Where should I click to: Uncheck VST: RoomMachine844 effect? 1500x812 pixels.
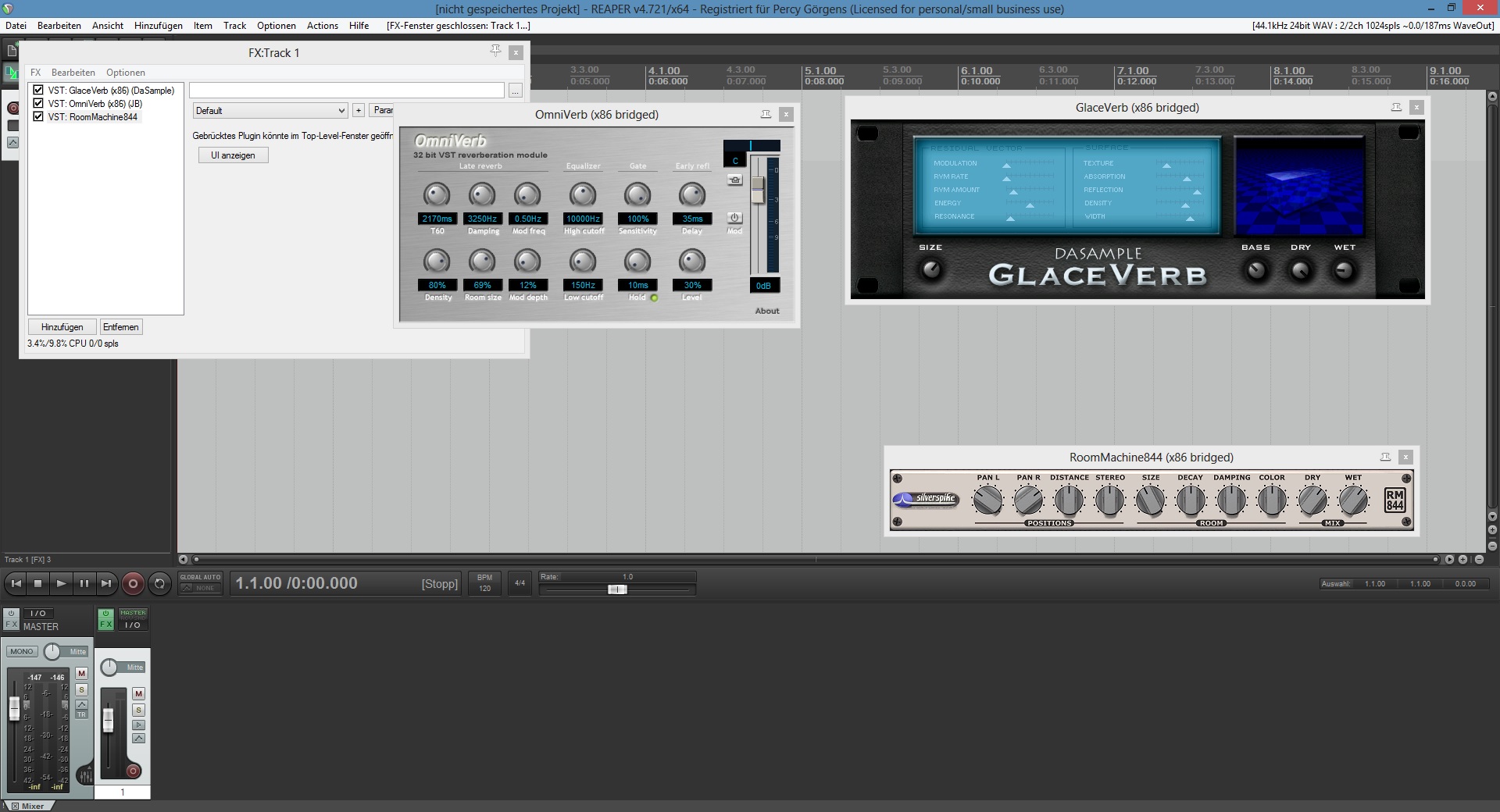click(38, 116)
